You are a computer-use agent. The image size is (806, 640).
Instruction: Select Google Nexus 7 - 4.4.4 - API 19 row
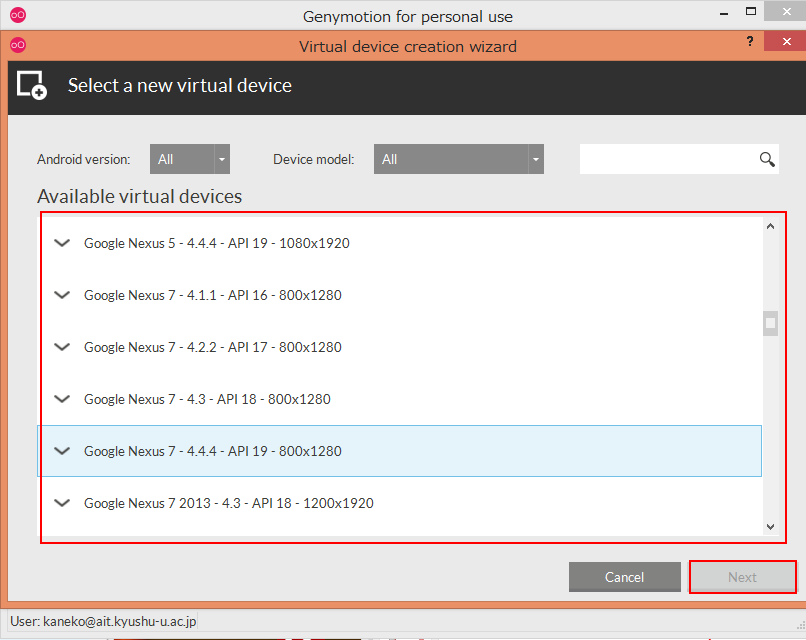click(x=399, y=451)
